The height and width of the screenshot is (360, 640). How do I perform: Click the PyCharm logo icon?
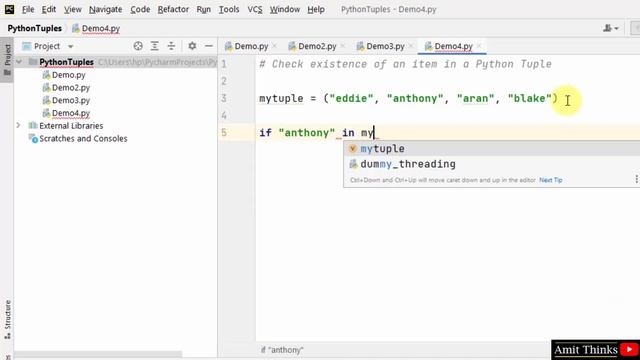(x=9, y=9)
